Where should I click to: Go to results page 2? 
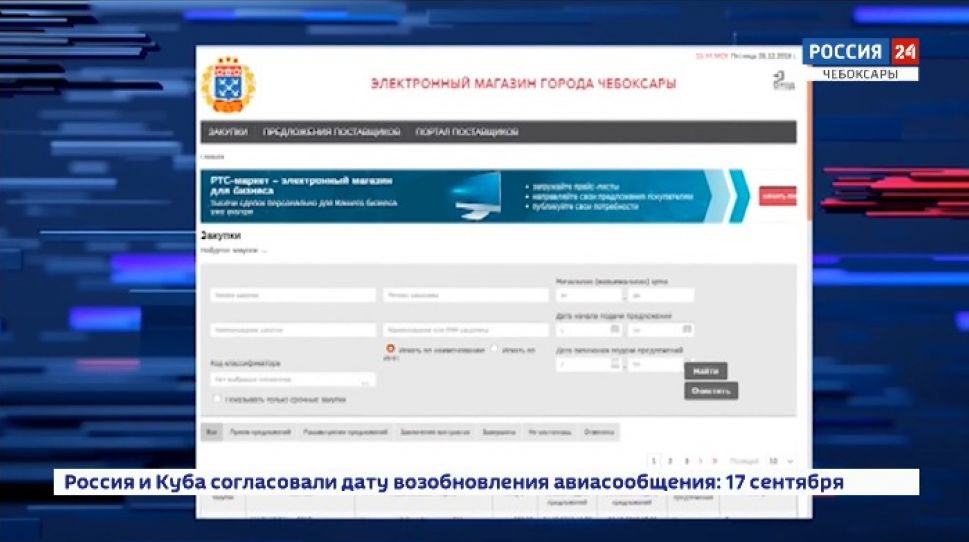(x=670, y=461)
